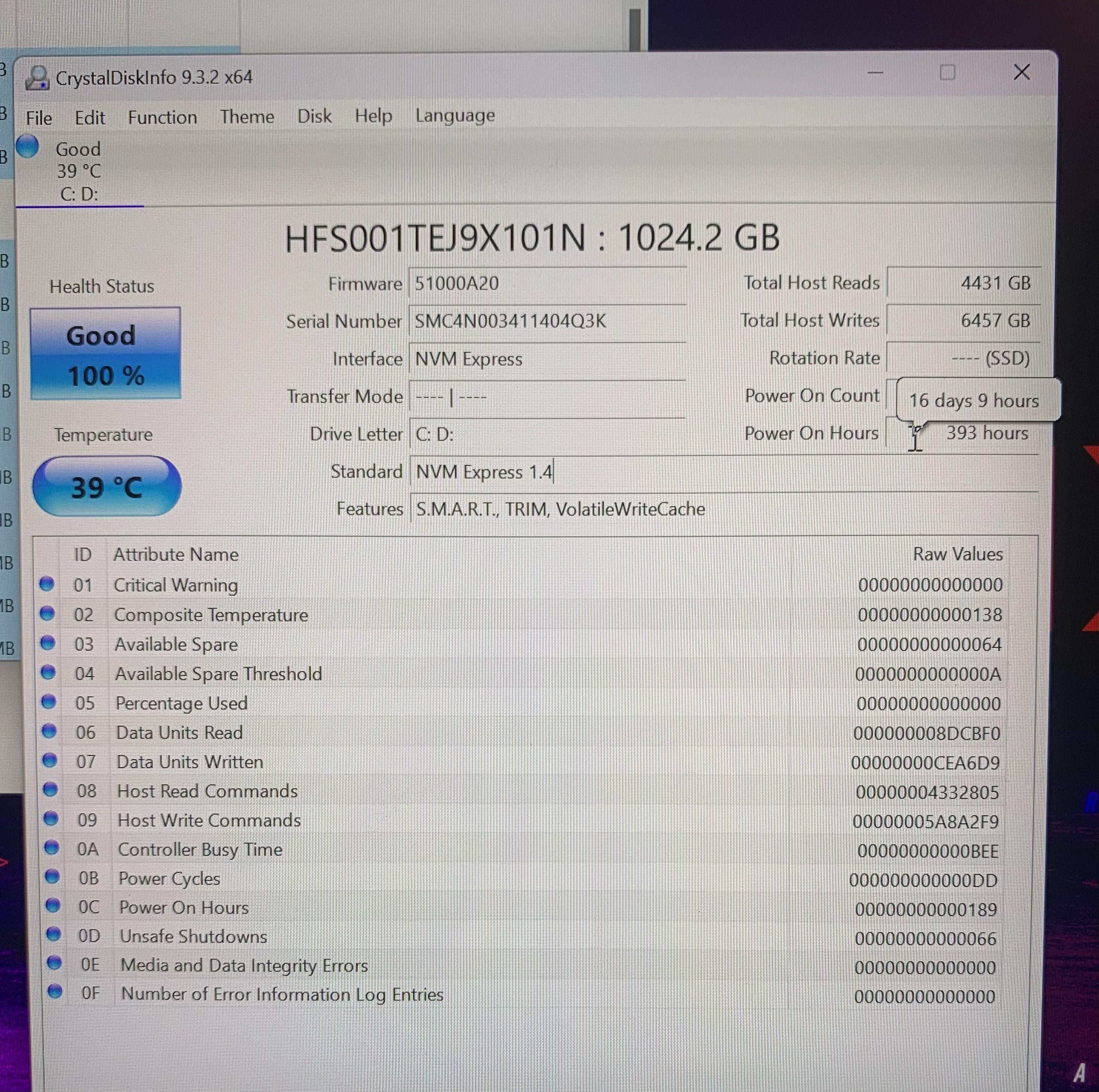Viewport: 1099px width, 1092px height.
Task: Click the status orb for Percentage Used
Action: tap(49, 702)
